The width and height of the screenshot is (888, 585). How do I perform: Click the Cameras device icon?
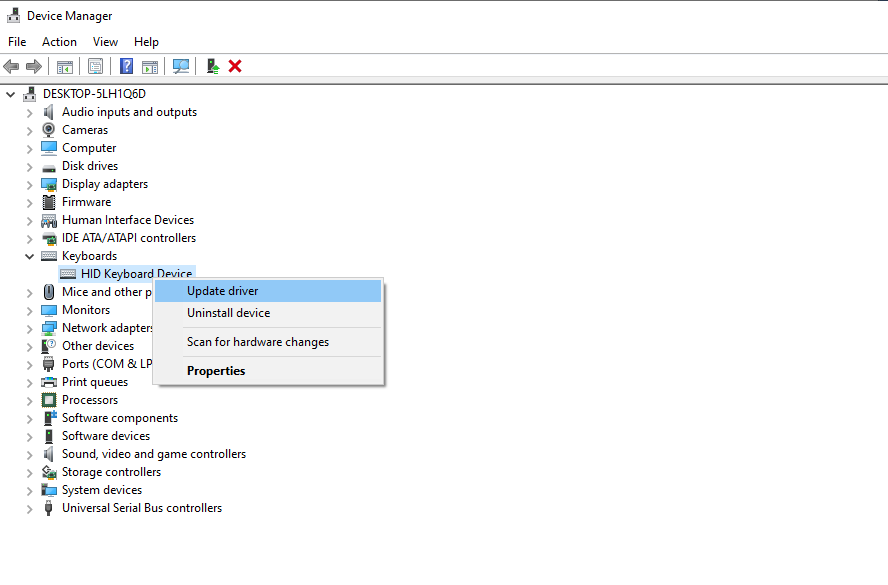pos(49,130)
